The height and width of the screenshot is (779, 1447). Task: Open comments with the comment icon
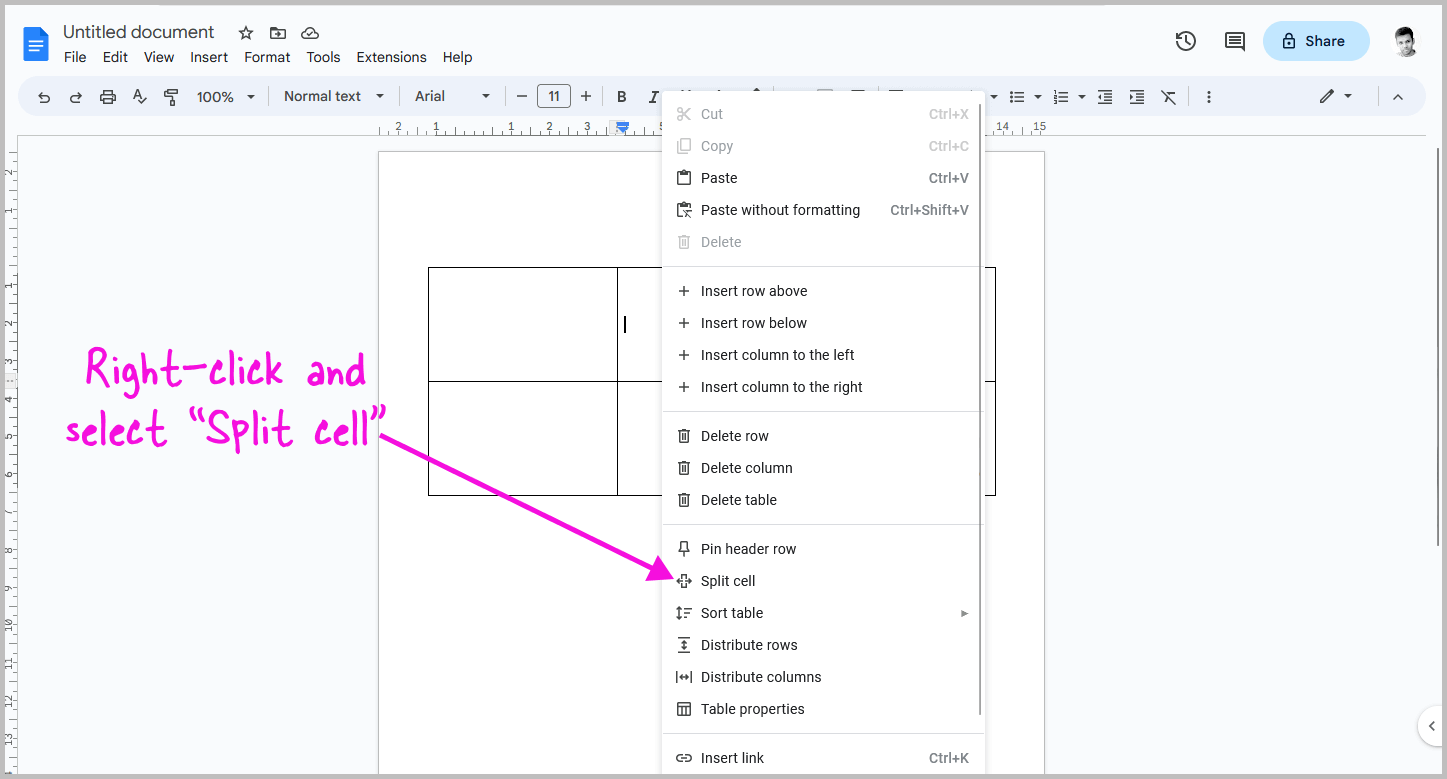click(x=1233, y=41)
